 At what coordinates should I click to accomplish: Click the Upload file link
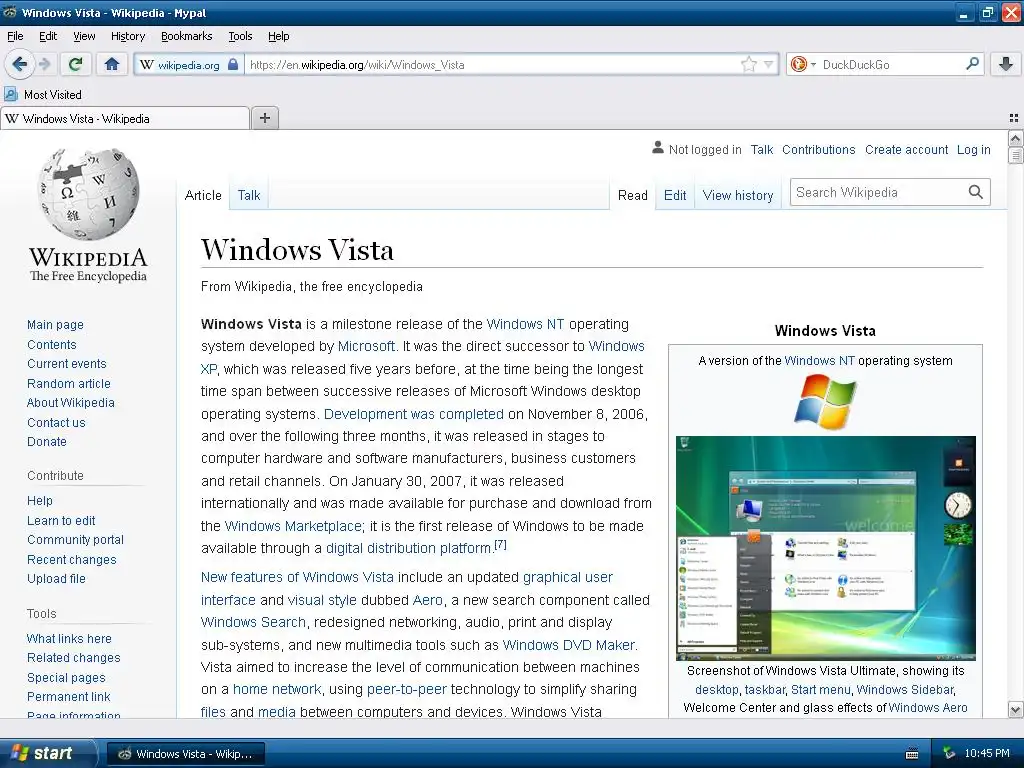56,579
